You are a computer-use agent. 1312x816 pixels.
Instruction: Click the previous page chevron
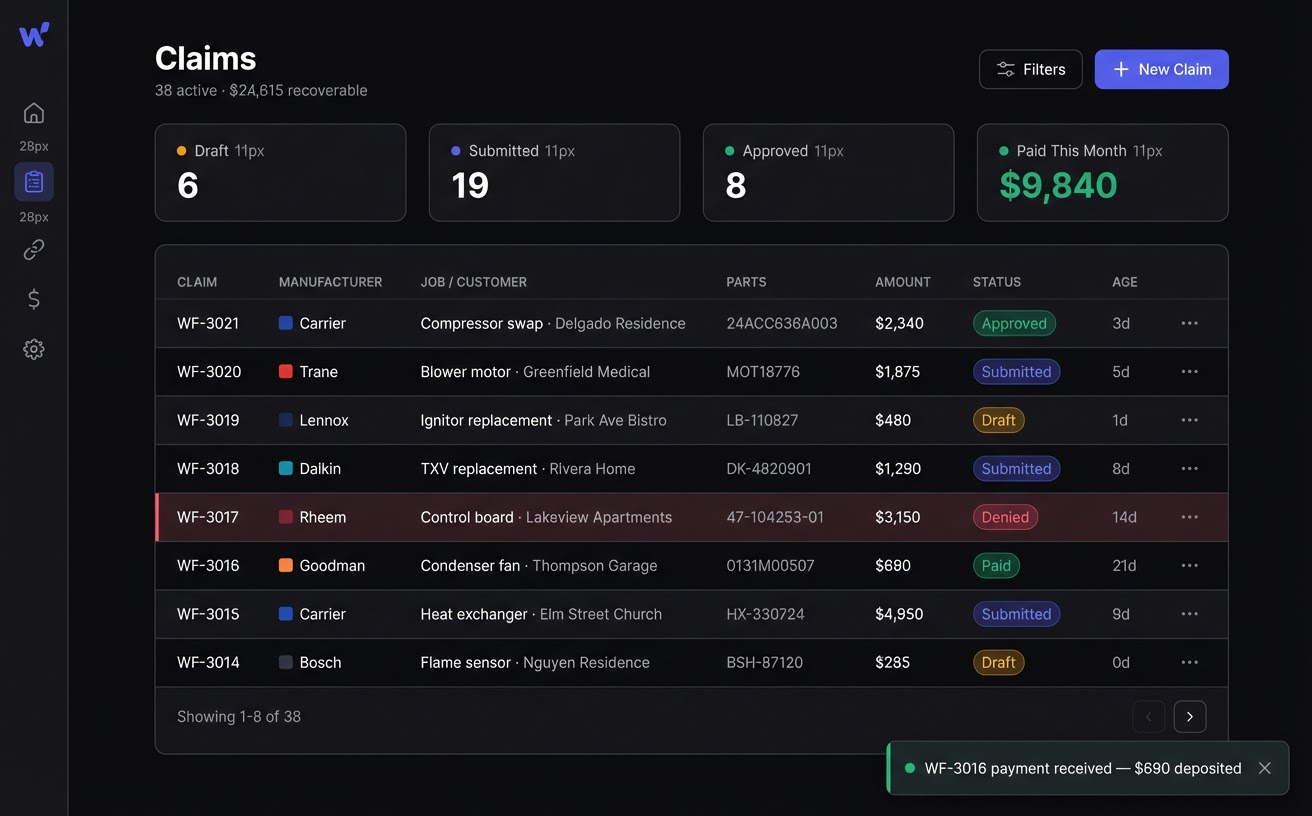tap(1148, 716)
